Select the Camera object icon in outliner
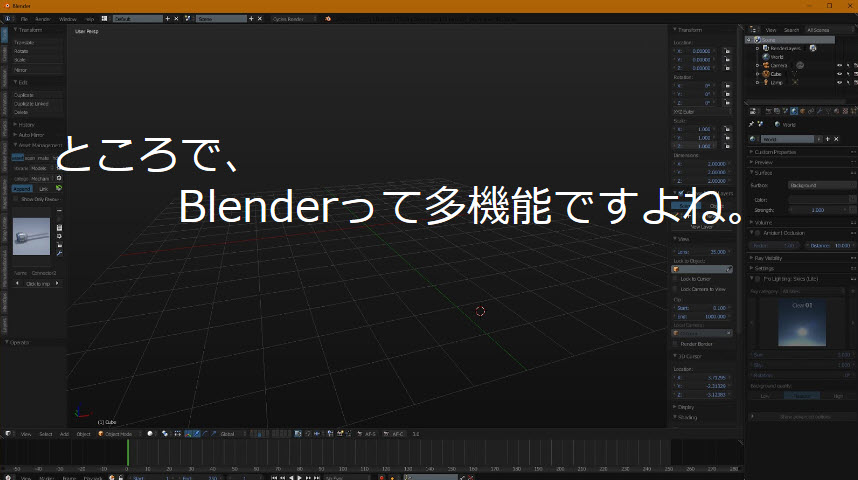Image resolution: width=858 pixels, height=480 pixels. point(766,66)
